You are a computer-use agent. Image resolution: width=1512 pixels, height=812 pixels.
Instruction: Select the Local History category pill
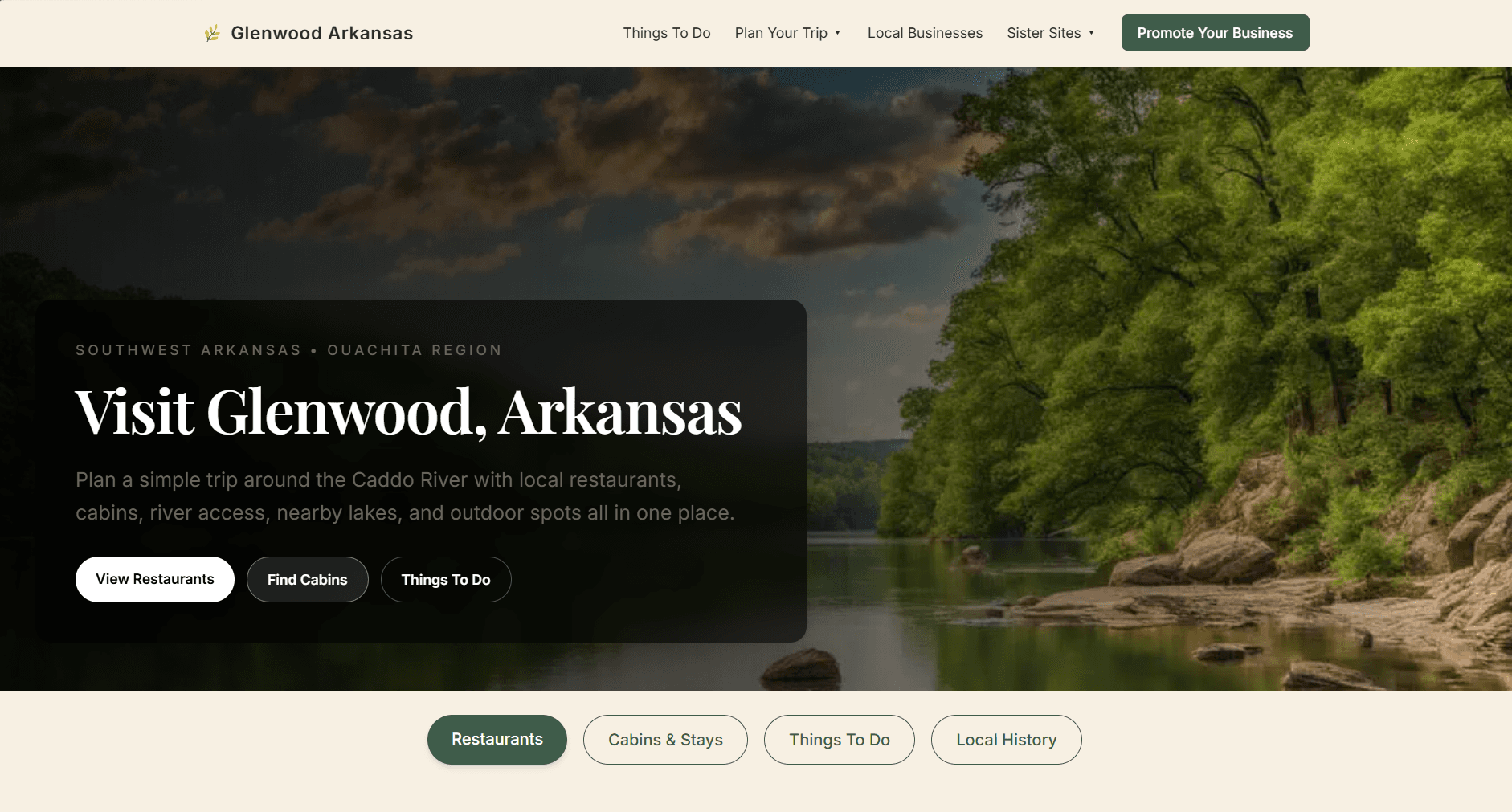[x=1007, y=740]
